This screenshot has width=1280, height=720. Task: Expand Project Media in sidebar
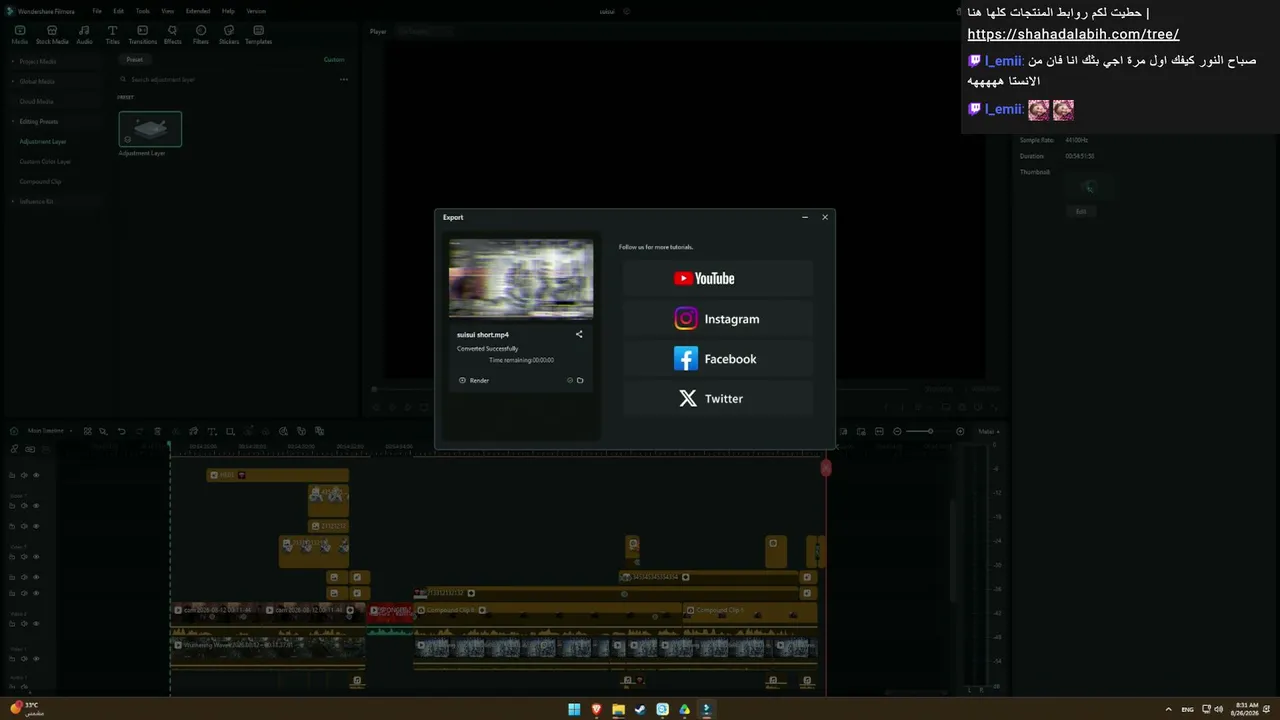pos(13,61)
